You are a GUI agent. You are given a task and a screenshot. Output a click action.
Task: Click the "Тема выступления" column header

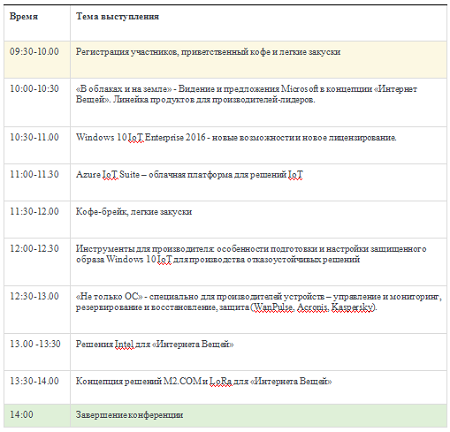coord(117,16)
